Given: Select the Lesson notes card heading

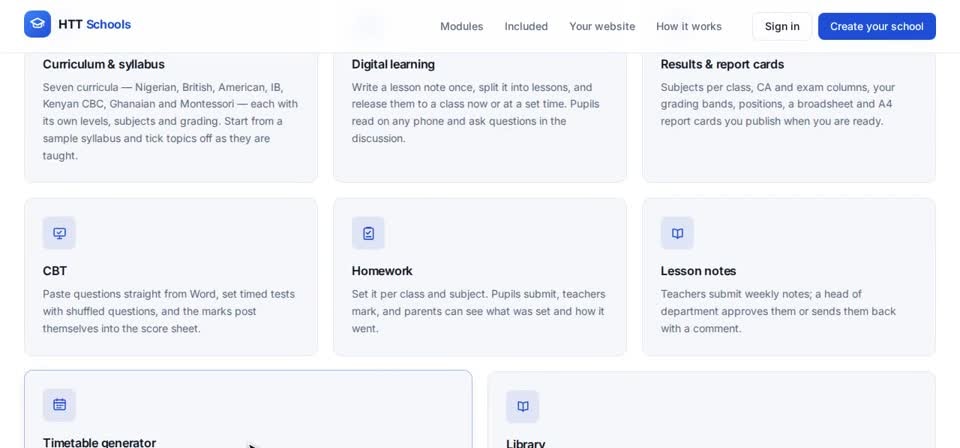Looking at the screenshot, I should (x=698, y=271).
